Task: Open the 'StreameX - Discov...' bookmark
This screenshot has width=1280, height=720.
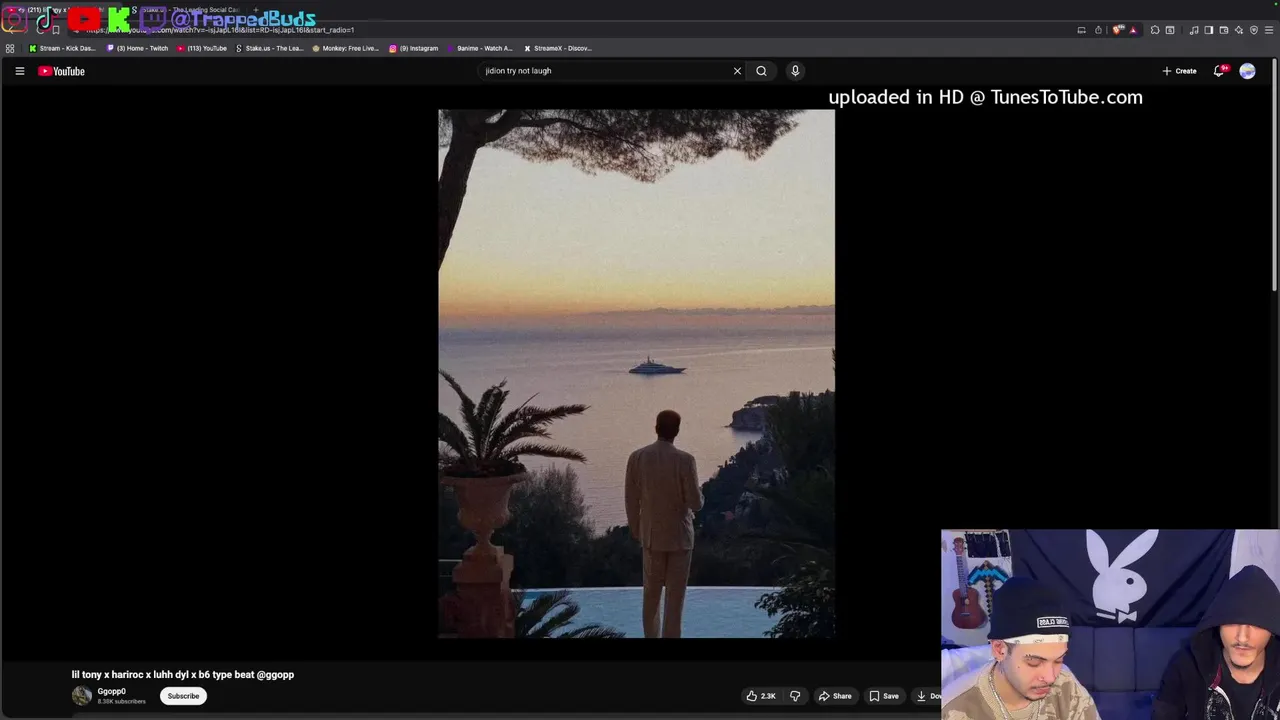Action: [x=558, y=48]
